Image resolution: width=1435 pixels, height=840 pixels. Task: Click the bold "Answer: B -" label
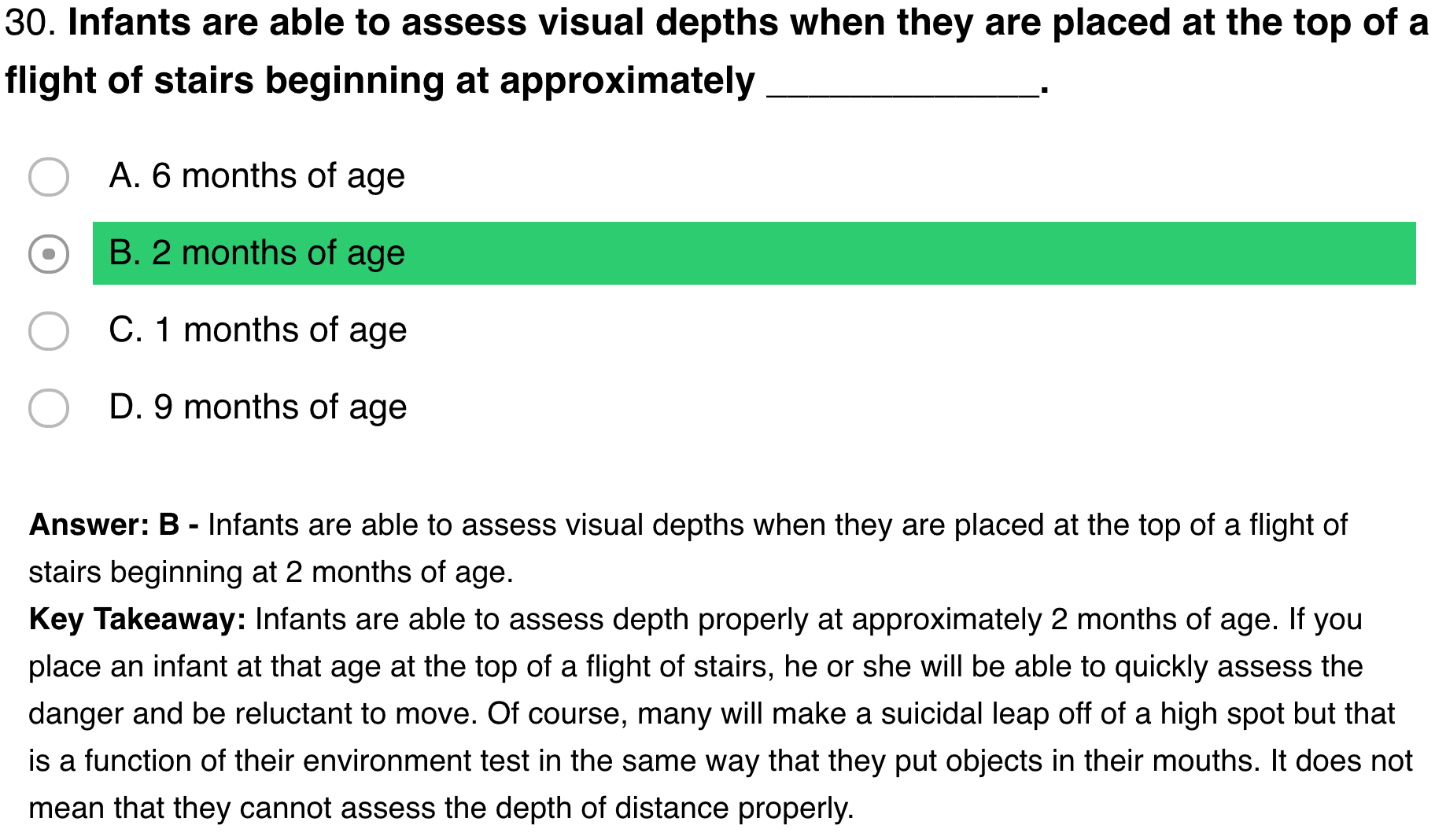click(x=113, y=525)
